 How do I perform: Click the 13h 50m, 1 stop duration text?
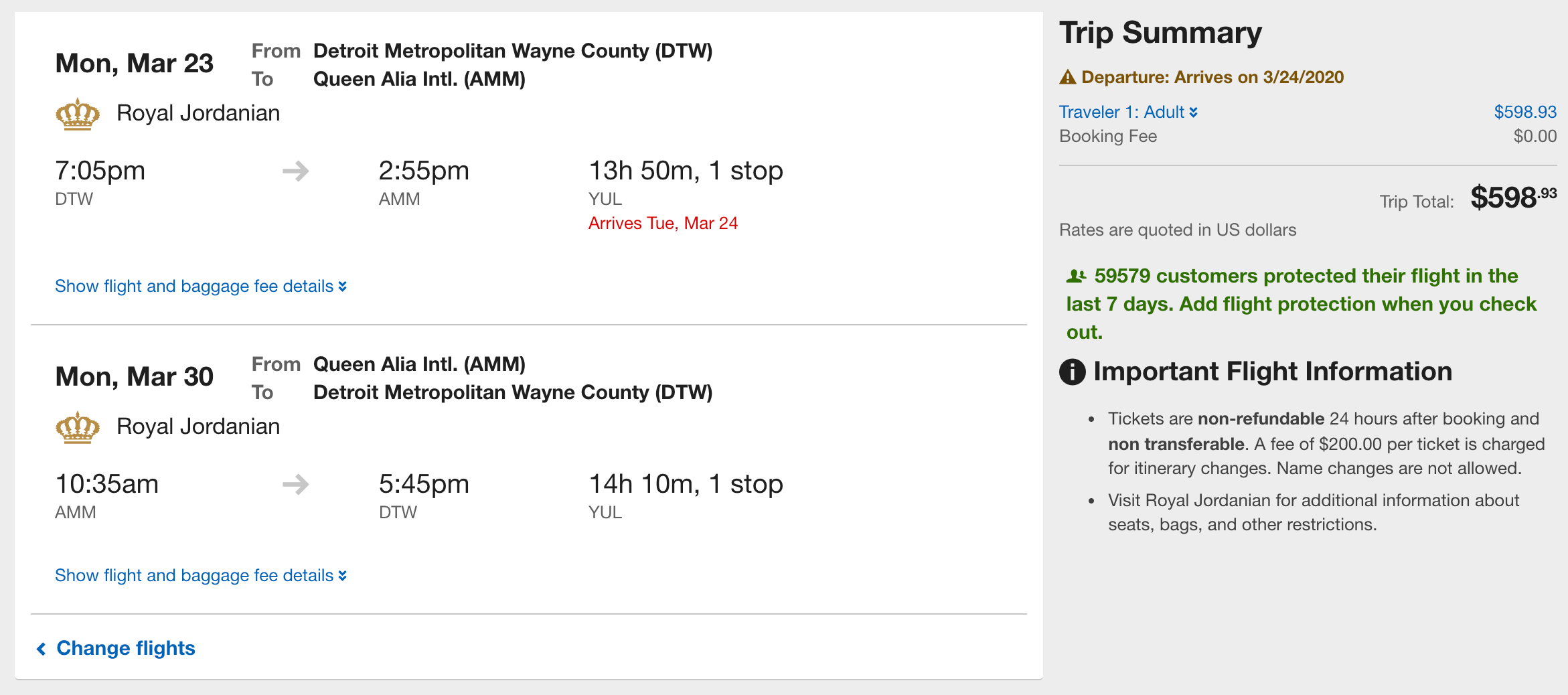pos(686,171)
